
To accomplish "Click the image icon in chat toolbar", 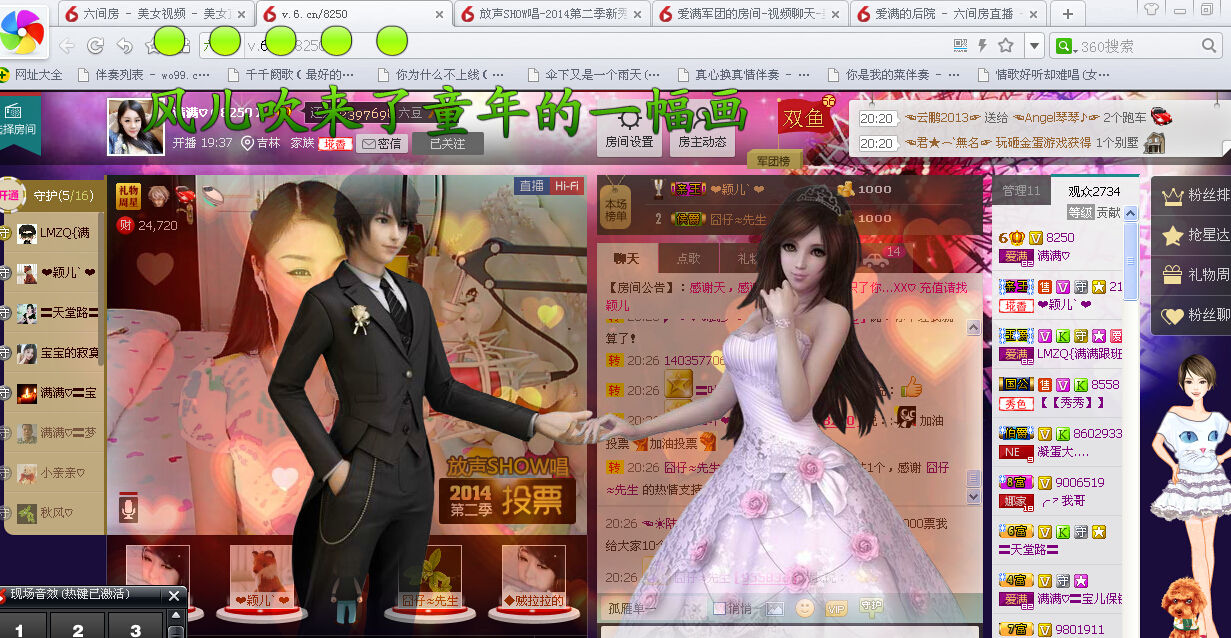I will point(774,607).
